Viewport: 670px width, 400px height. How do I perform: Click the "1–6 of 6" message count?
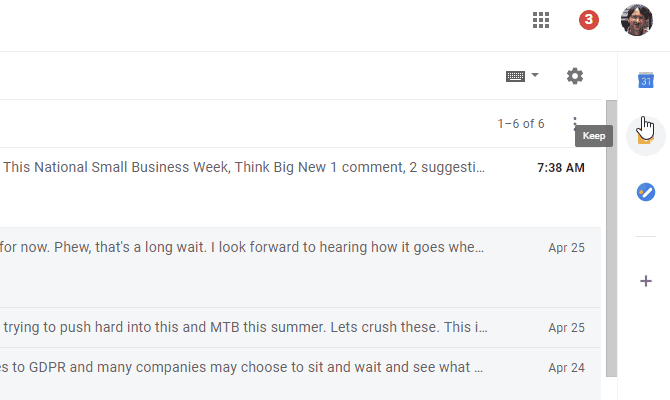(x=521, y=124)
